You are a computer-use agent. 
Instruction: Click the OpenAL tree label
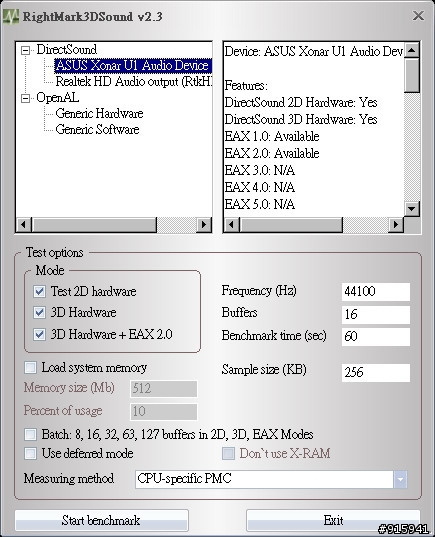(58, 98)
